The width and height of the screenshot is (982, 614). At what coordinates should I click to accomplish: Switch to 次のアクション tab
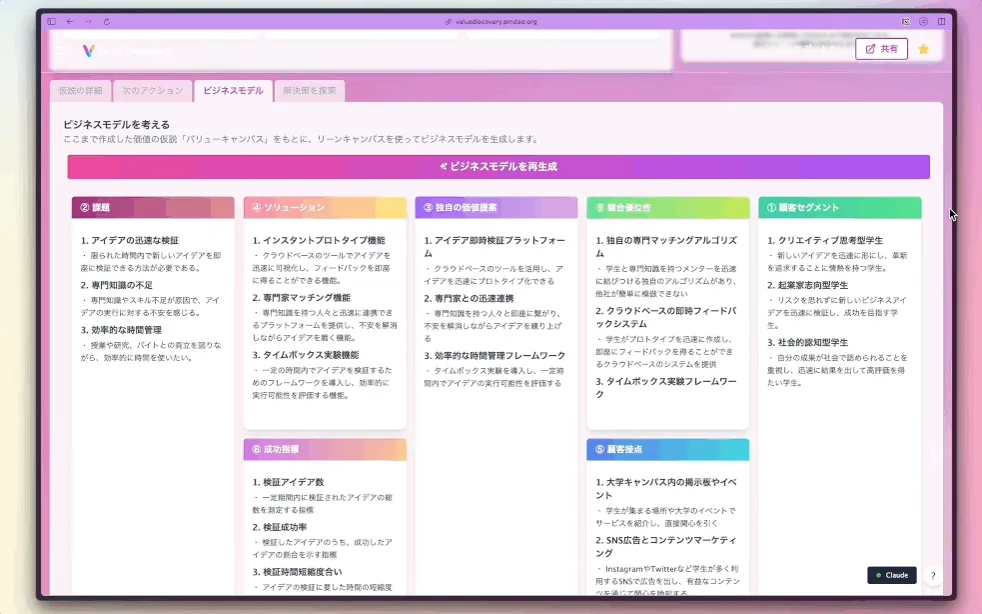153,91
